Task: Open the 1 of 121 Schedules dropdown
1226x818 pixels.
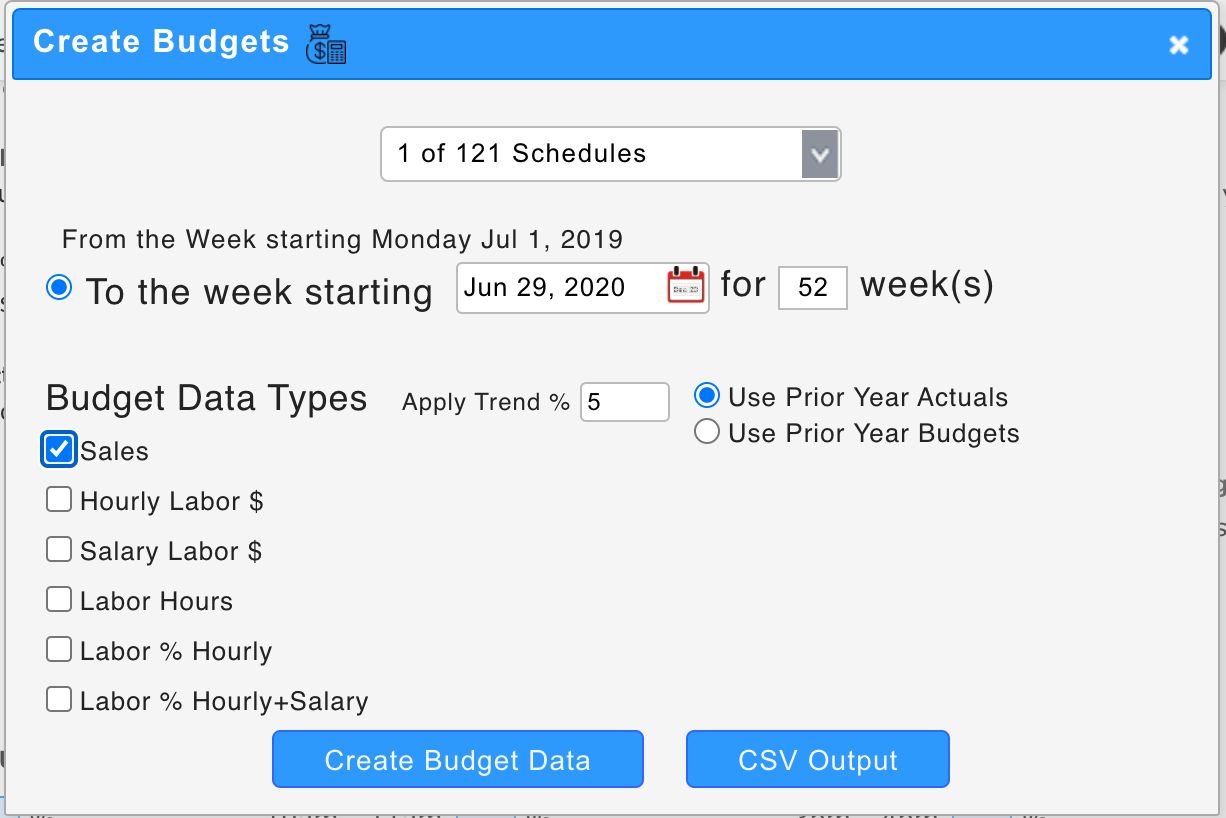Action: coord(590,154)
